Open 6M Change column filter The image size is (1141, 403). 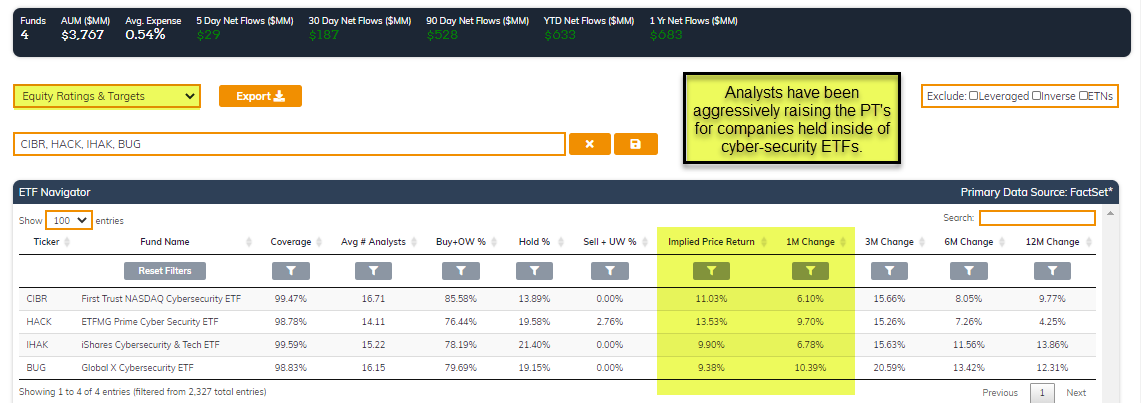click(x=969, y=271)
